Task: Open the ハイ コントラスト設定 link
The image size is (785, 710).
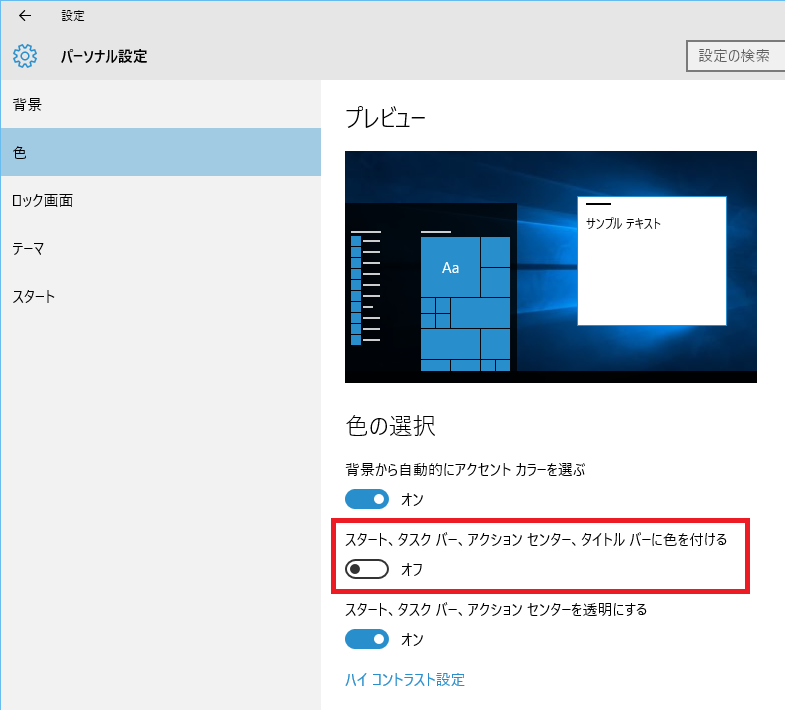Action: pyautogui.click(x=405, y=679)
